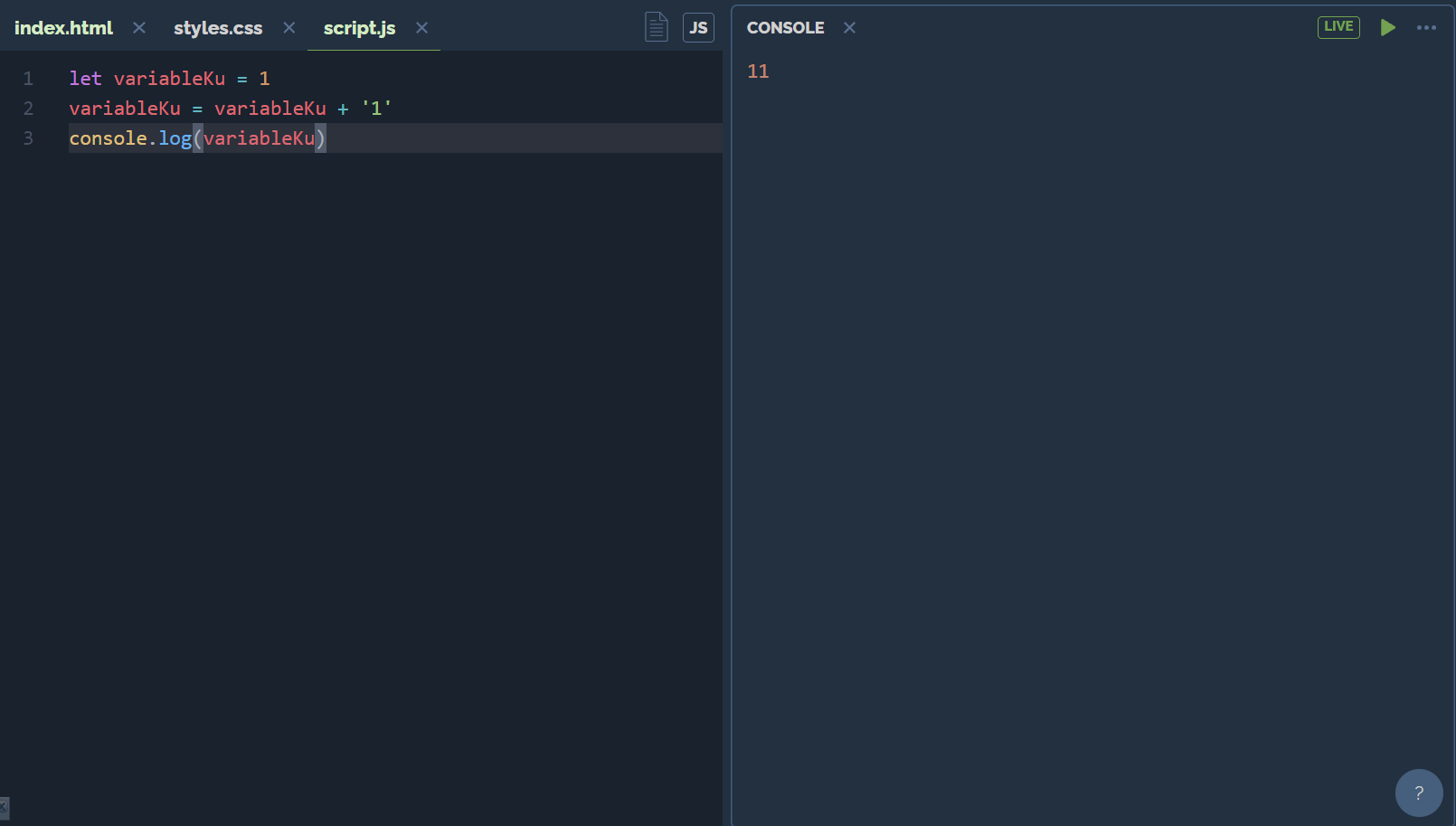Open help via the question mark bubble
Viewport: 1456px width, 826px height.
[1419, 793]
